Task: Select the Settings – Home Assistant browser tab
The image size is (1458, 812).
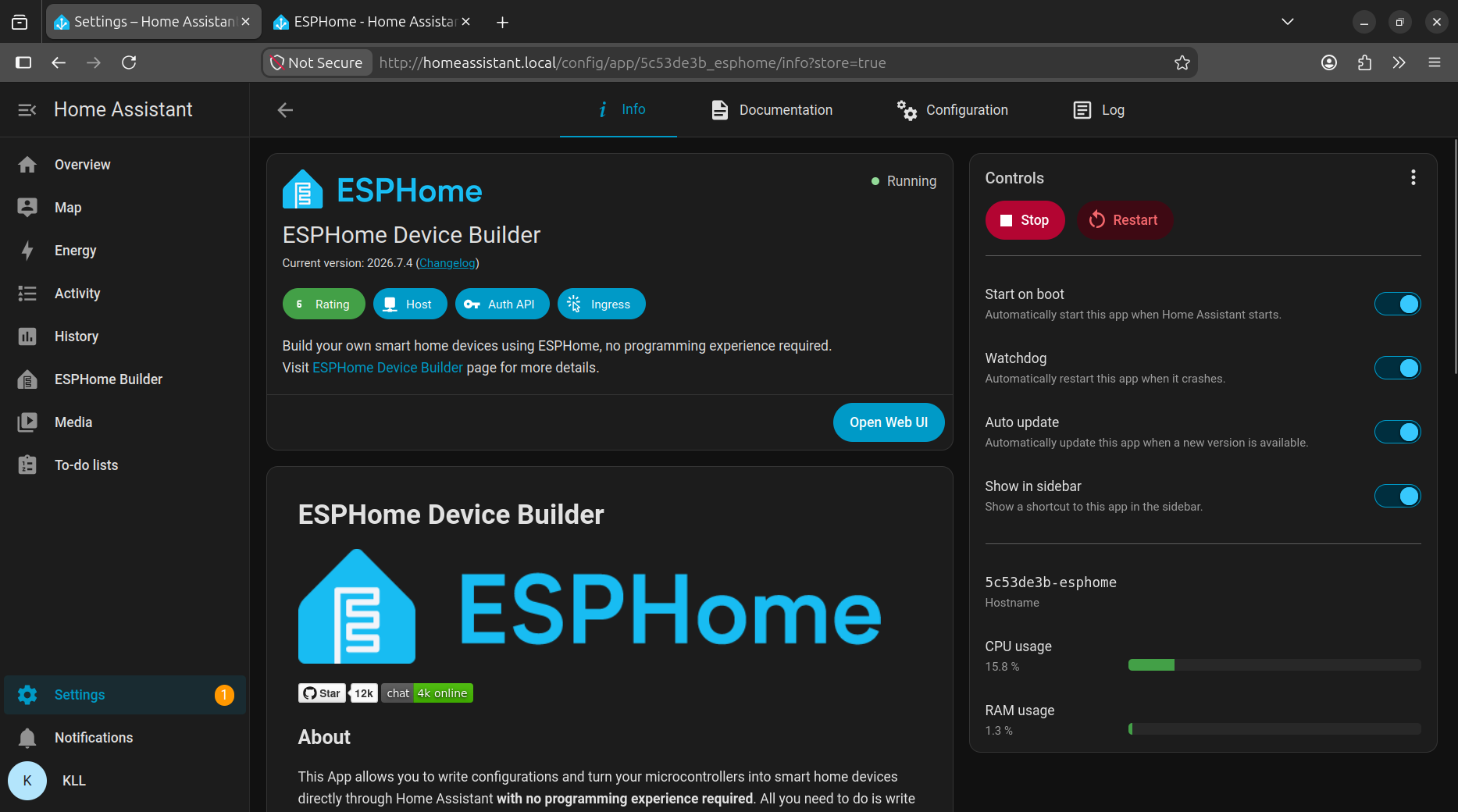Action: click(152, 22)
